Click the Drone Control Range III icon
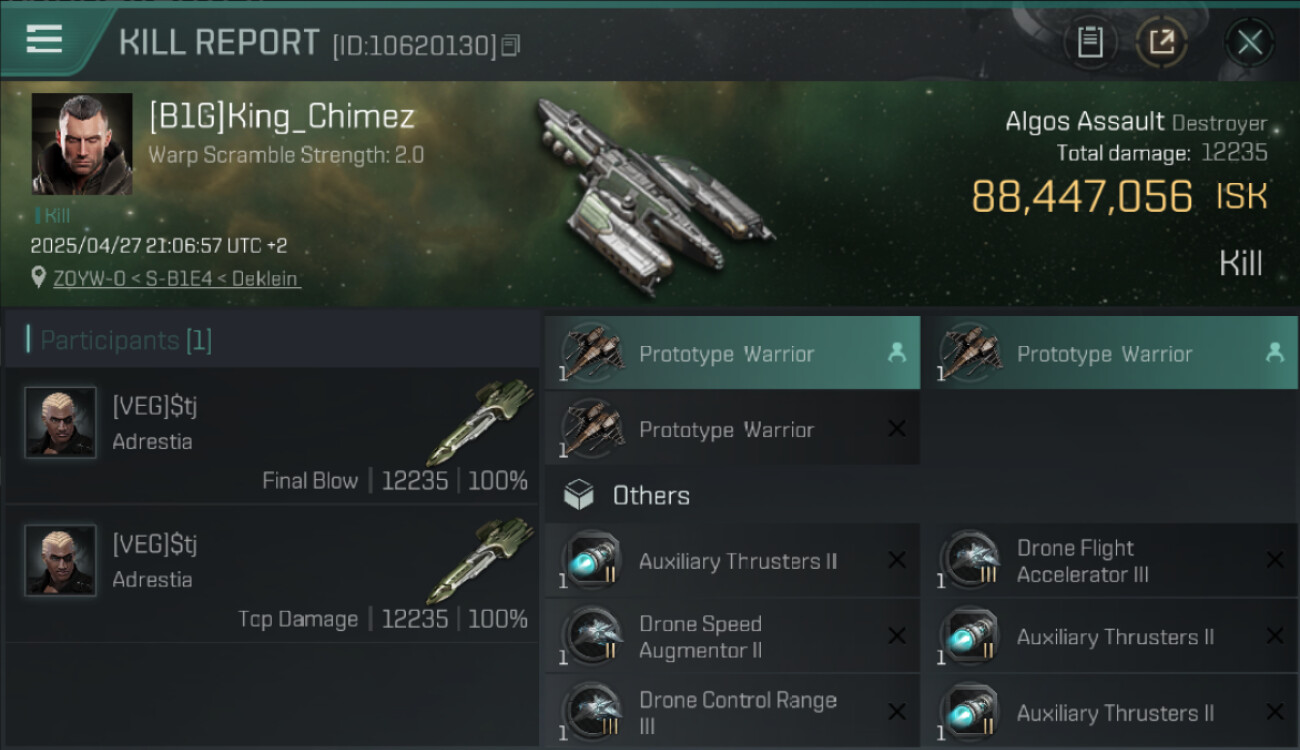 (x=592, y=712)
